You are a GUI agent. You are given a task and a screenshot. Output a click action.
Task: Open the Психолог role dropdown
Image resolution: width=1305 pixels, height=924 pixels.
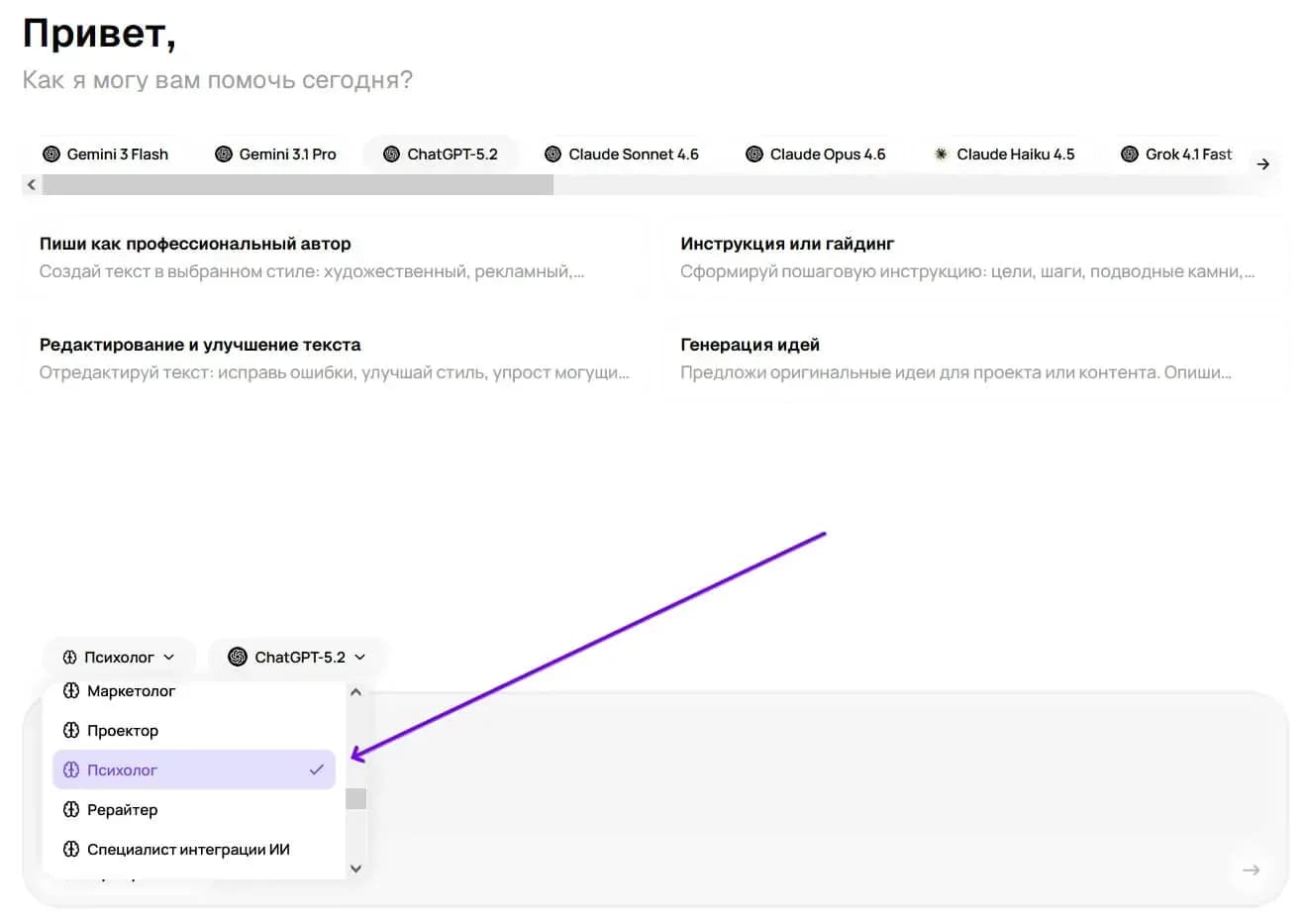[x=119, y=657]
